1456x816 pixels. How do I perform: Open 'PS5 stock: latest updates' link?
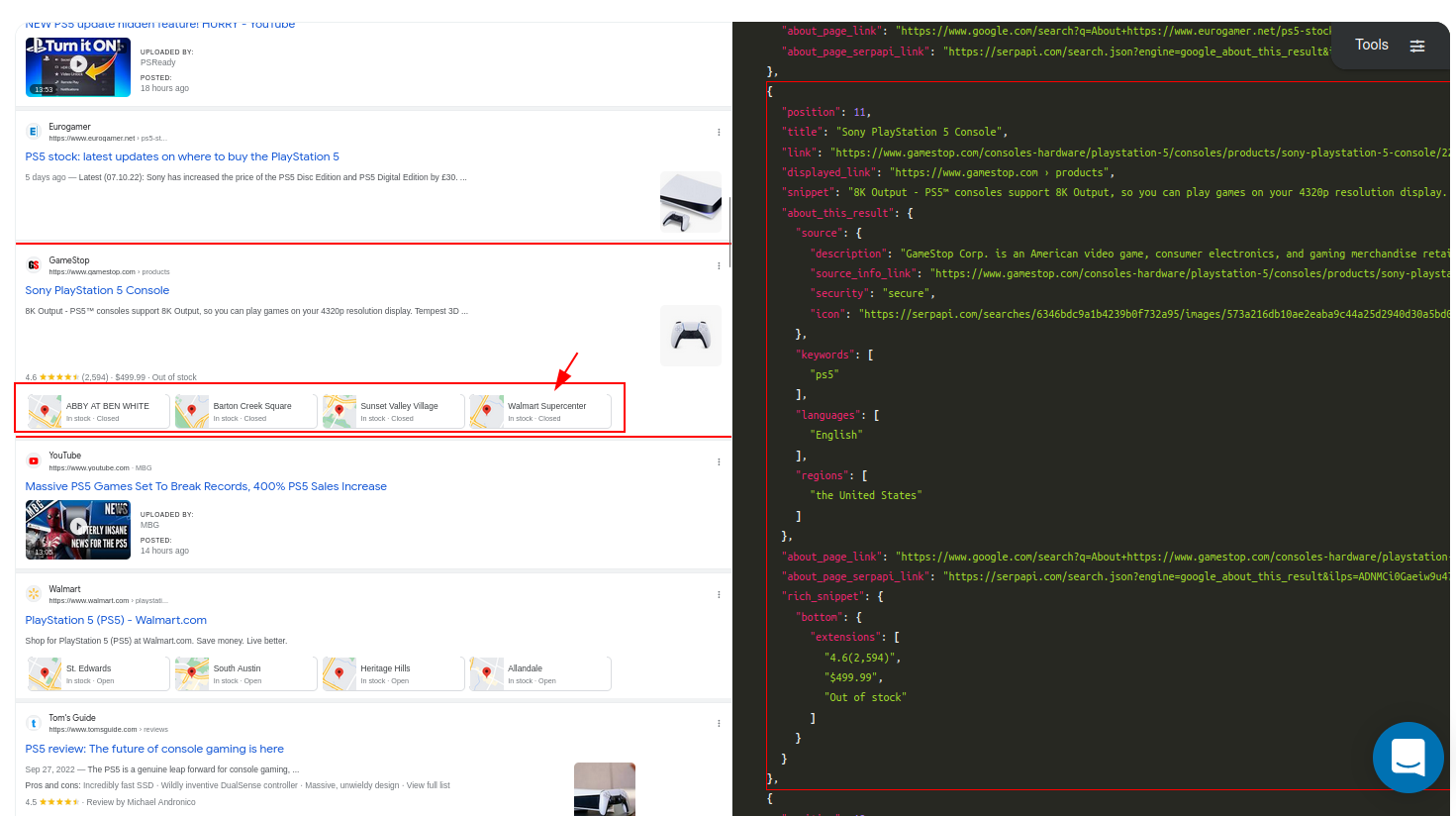[x=181, y=155]
